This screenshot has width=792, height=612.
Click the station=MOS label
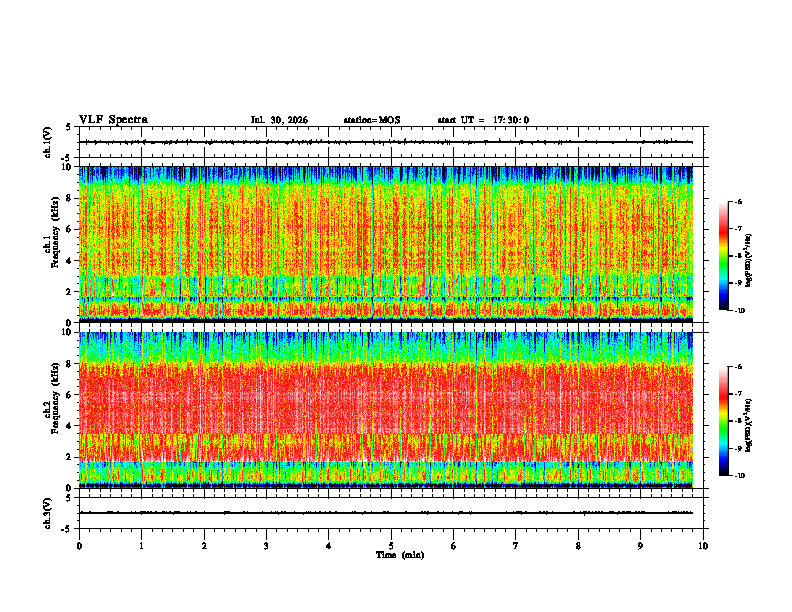click(x=372, y=120)
